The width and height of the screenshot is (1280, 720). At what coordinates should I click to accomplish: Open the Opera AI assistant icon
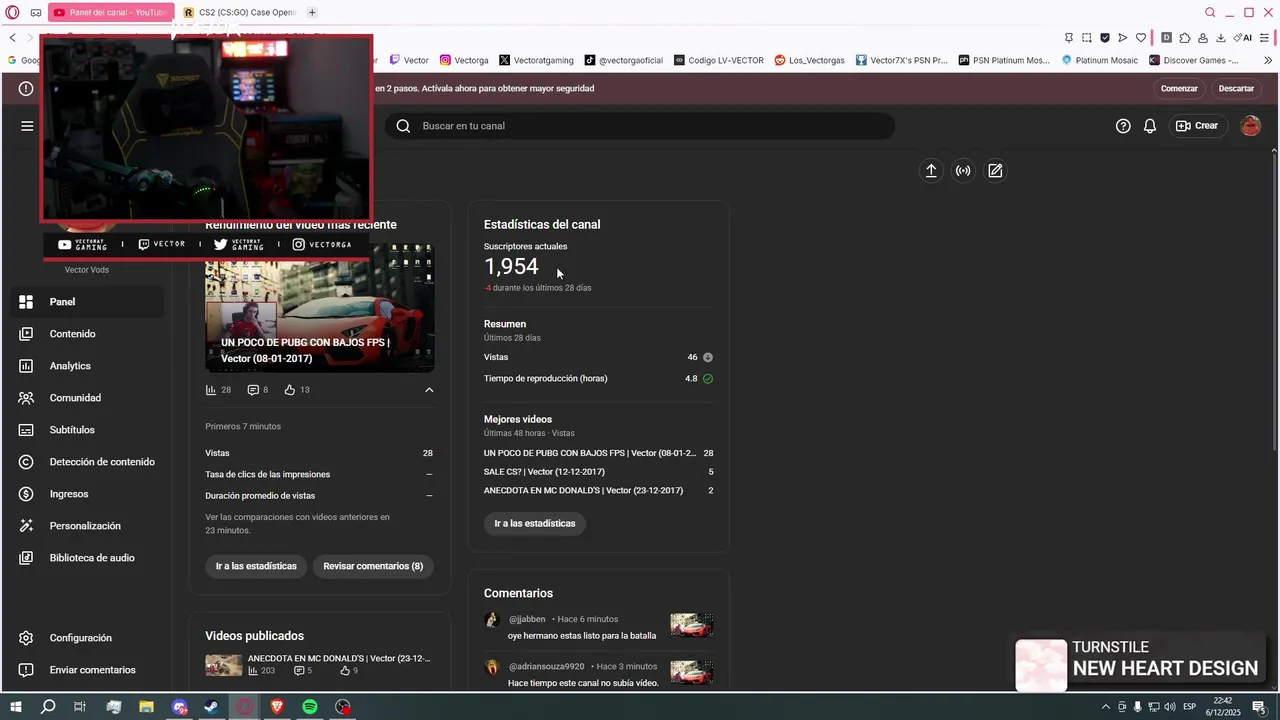click(x=1244, y=38)
